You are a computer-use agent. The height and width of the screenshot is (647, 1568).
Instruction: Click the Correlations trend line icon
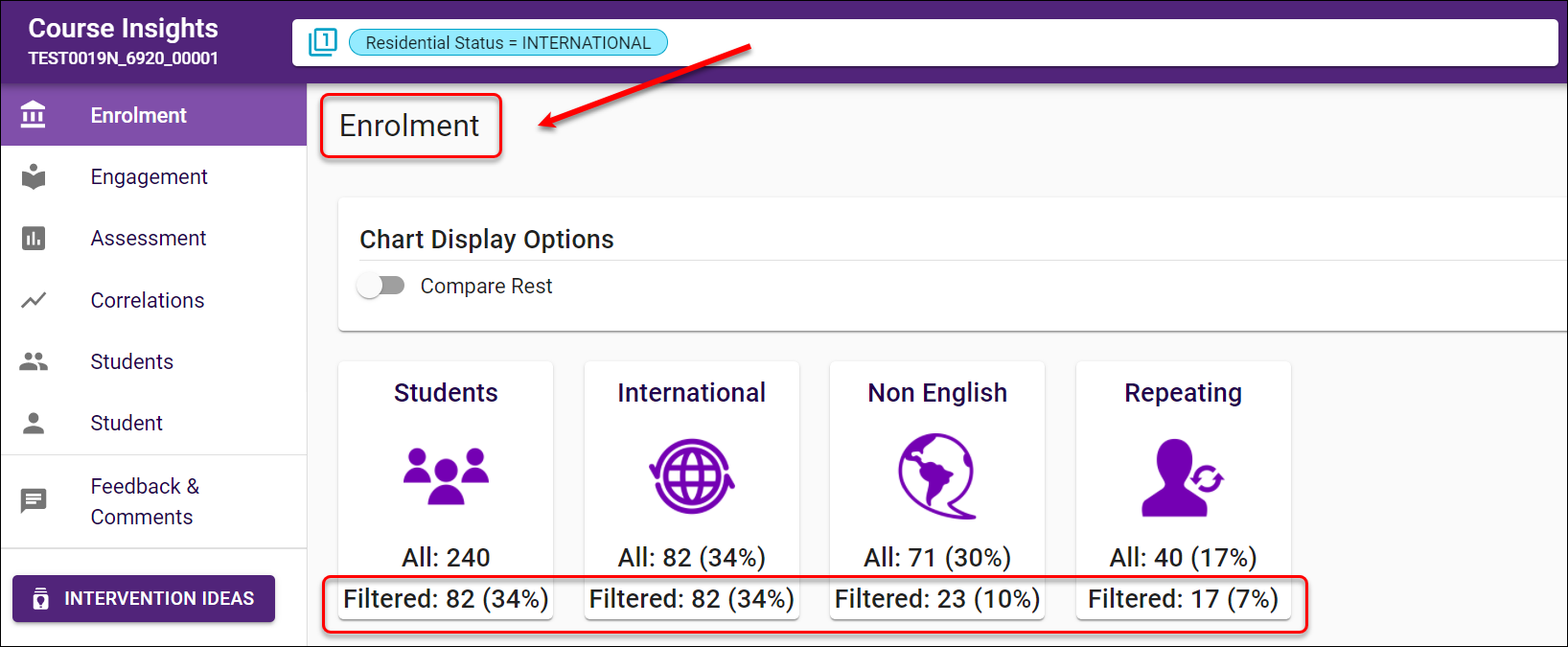[x=34, y=300]
